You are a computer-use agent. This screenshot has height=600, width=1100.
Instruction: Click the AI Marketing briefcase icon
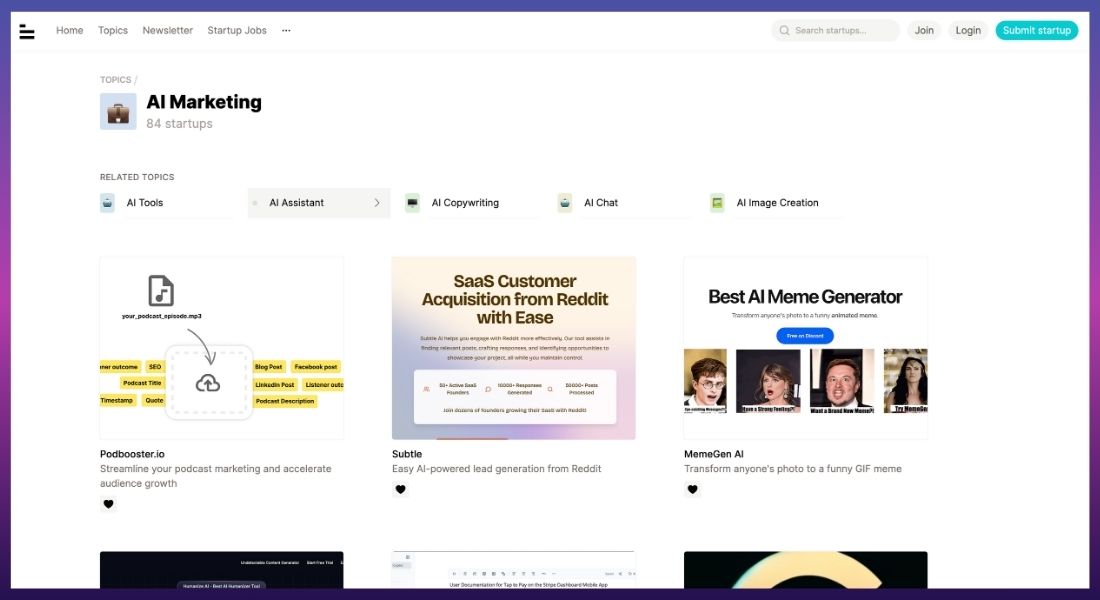(x=118, y=112)
